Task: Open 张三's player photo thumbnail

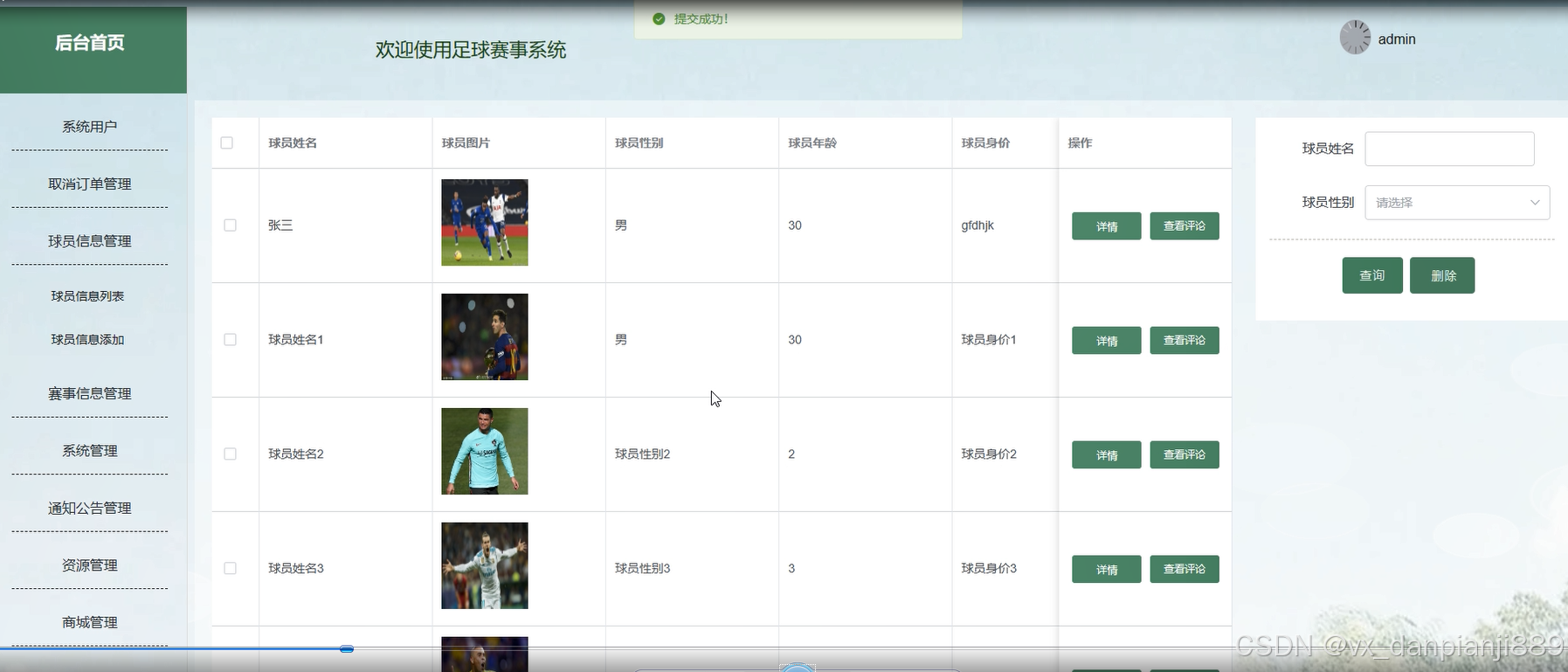Action: [485, 223]
